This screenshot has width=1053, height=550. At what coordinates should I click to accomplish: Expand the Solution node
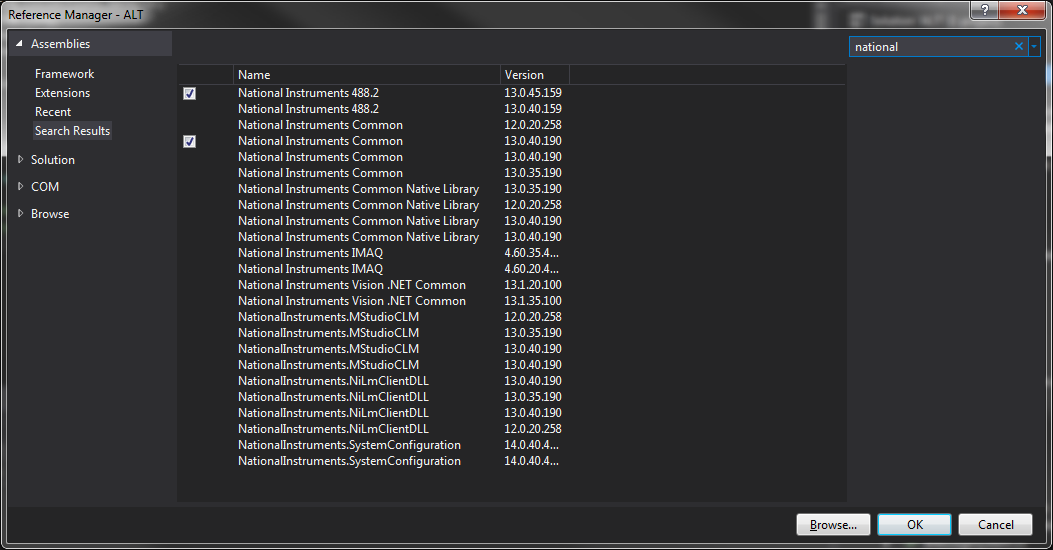click(20, 159)
